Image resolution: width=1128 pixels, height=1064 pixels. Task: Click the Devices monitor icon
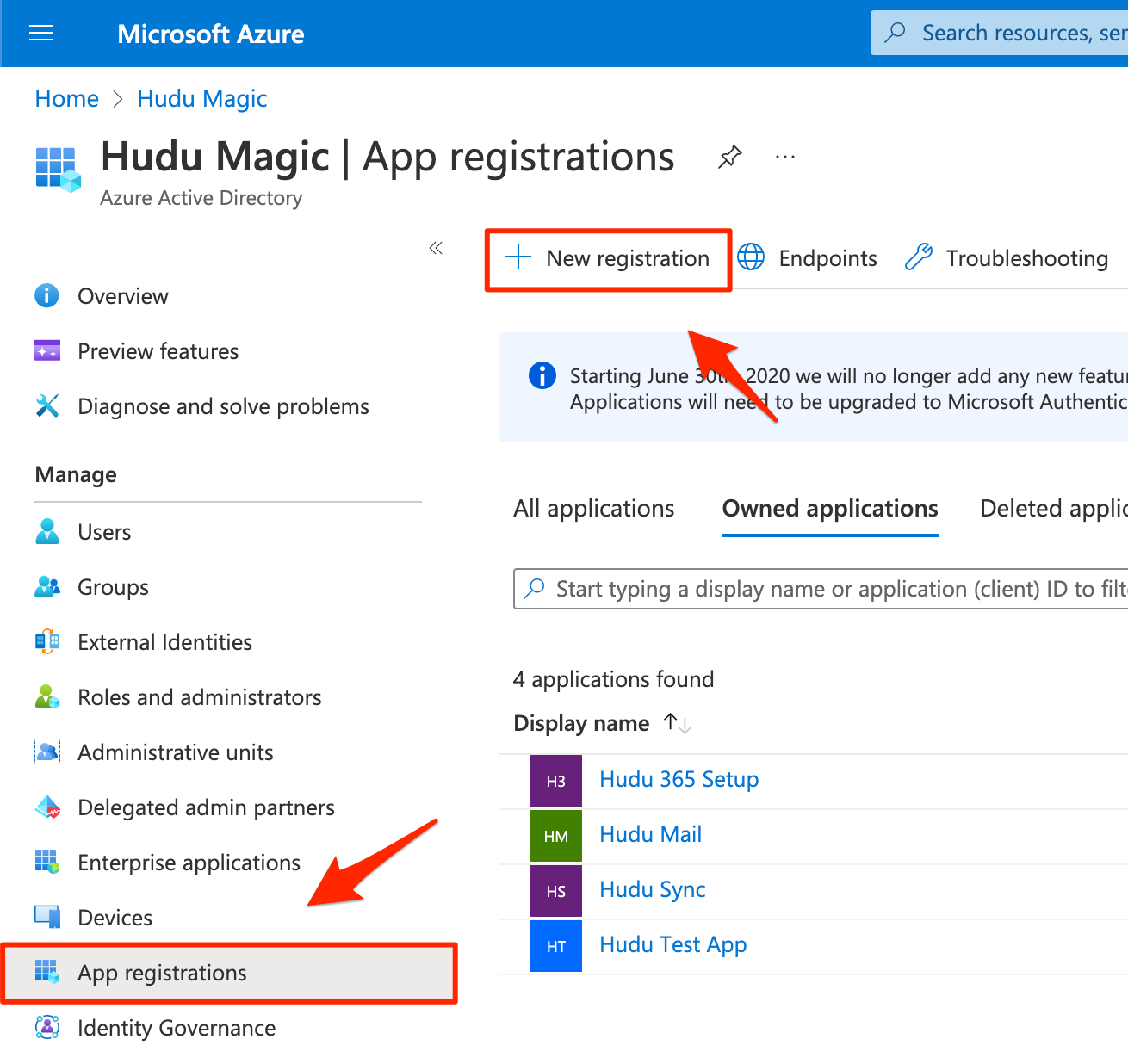click(47, 918)
